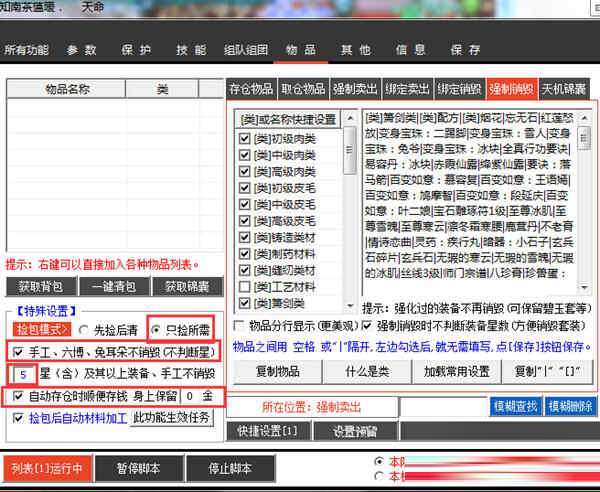
Task: Click the 身上保留 gold amount field
Action: coord(190,396)
